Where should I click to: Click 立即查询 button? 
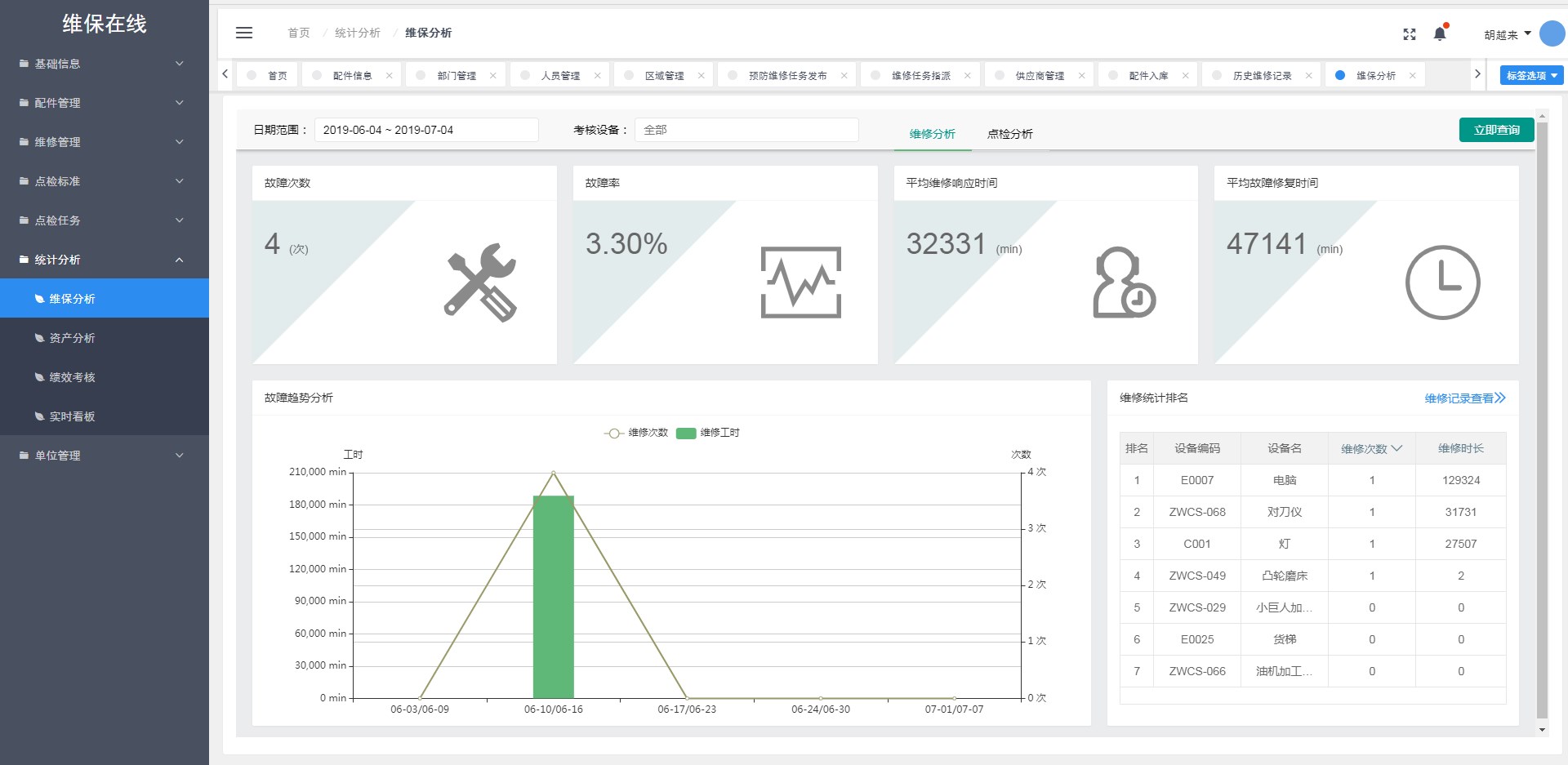click(1497, 130)
